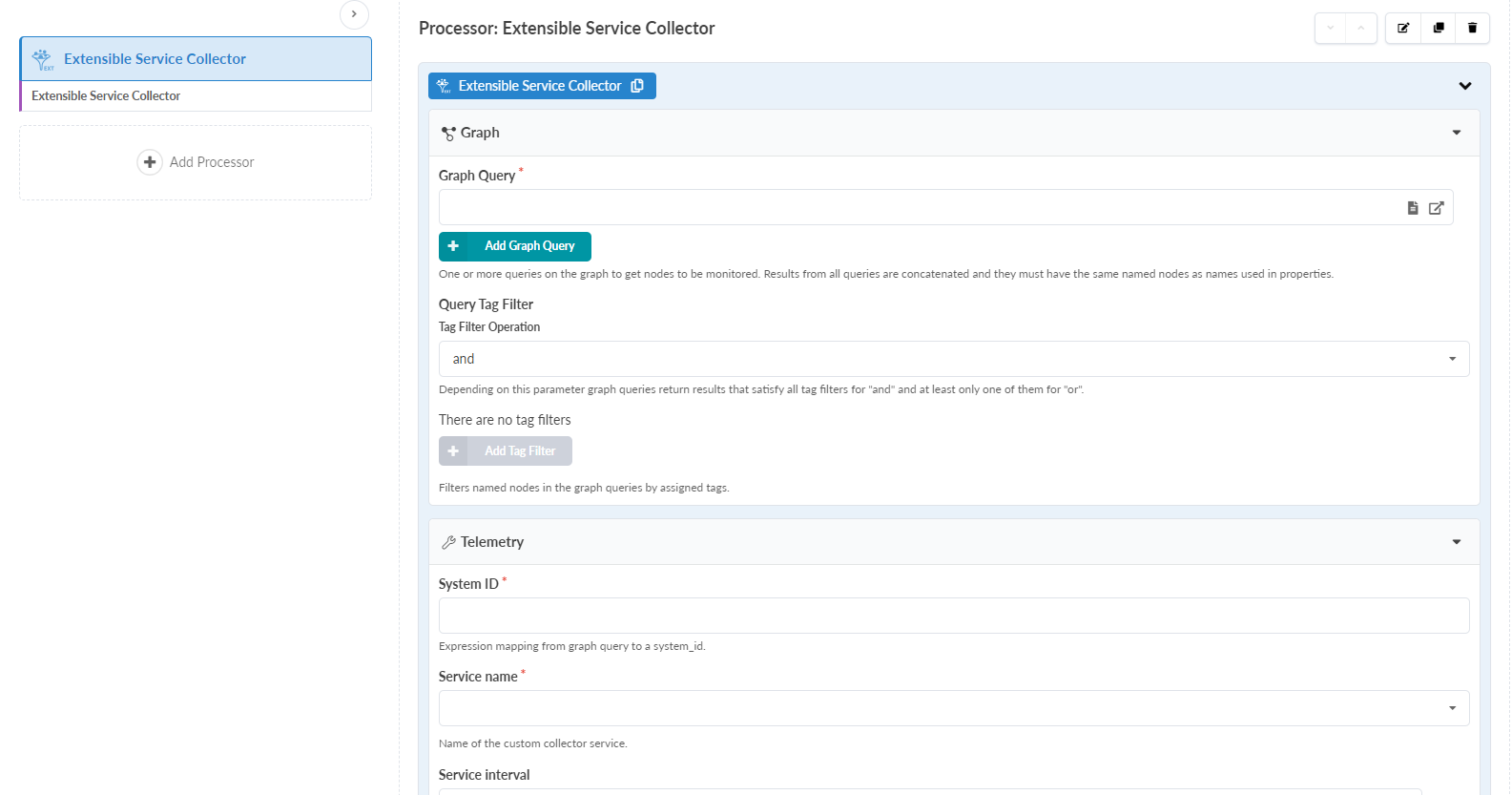The image size is (1512, 795).
Task: Click the Add Tag Filter button
Action: tap(506, 451)
